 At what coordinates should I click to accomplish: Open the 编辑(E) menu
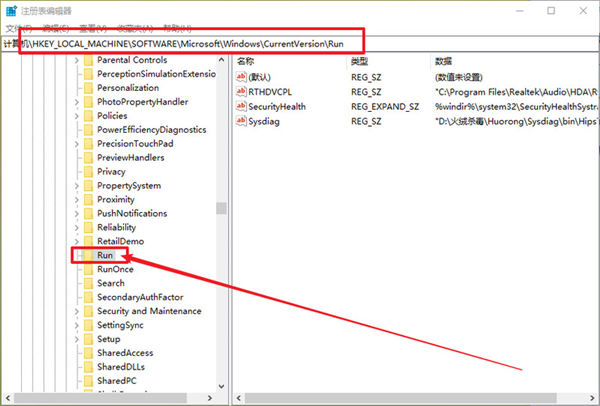(56, 28)
